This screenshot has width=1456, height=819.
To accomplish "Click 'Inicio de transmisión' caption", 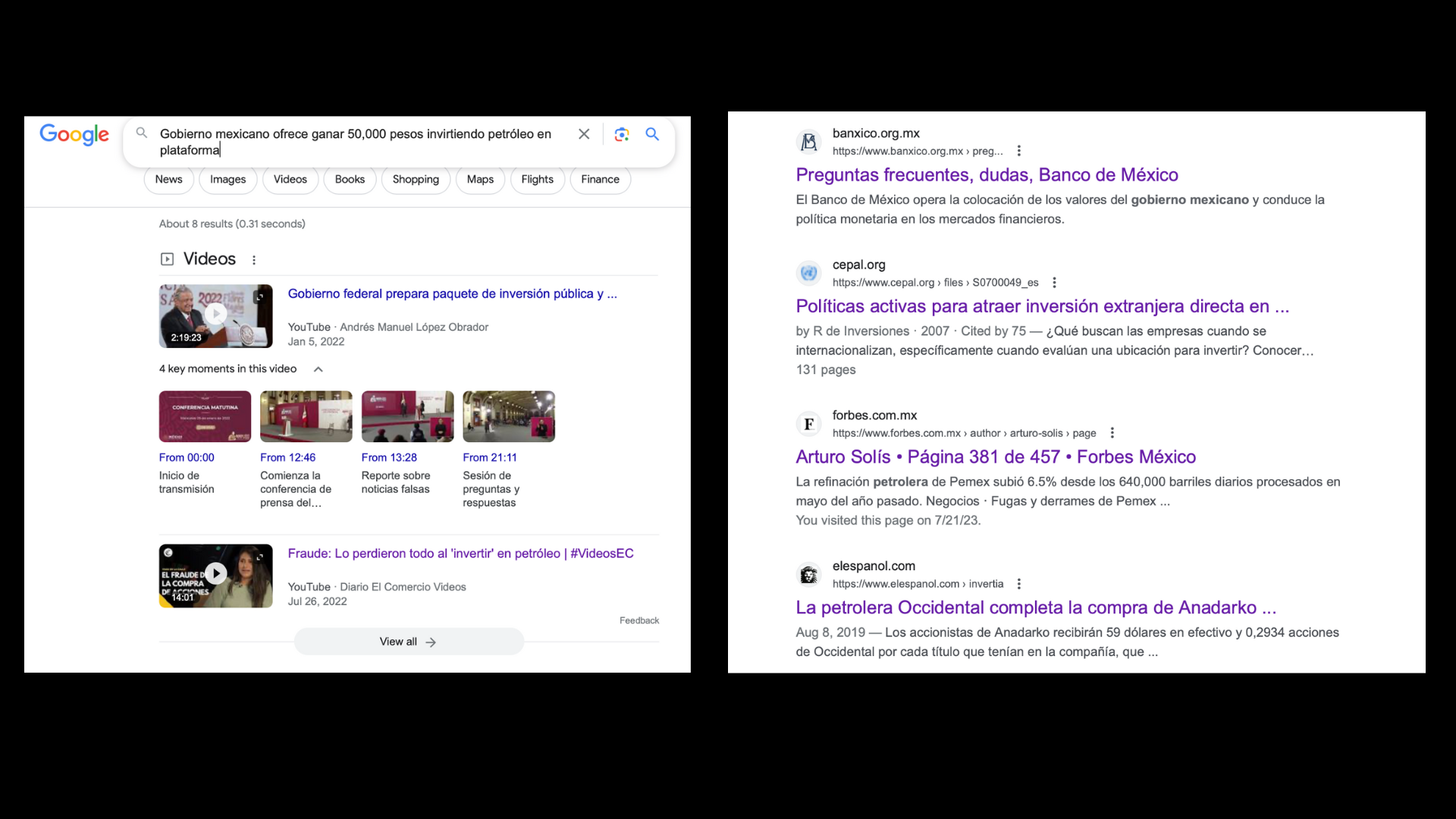I will (x=187, y=482).
